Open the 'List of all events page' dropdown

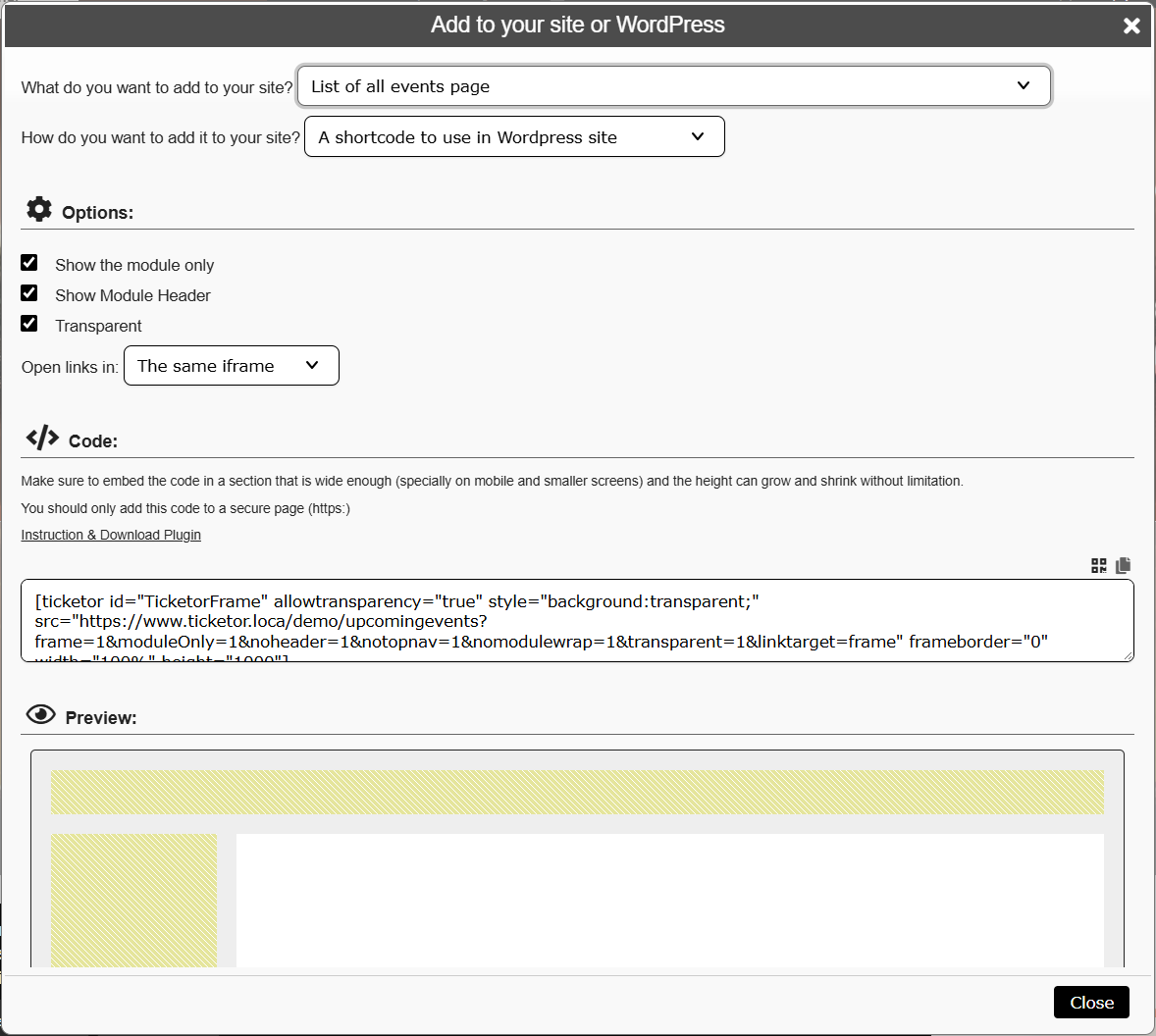(673, 86)
